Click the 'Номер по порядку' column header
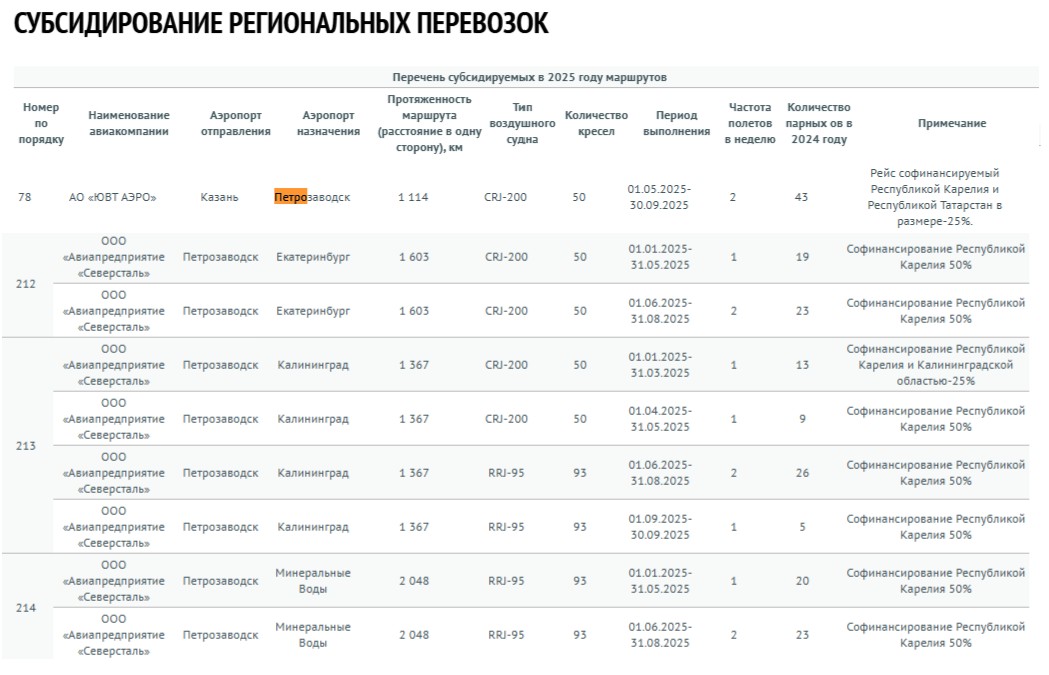This screenshot has height=675, width=1049. pyautogui.click(x=41, y=123)
